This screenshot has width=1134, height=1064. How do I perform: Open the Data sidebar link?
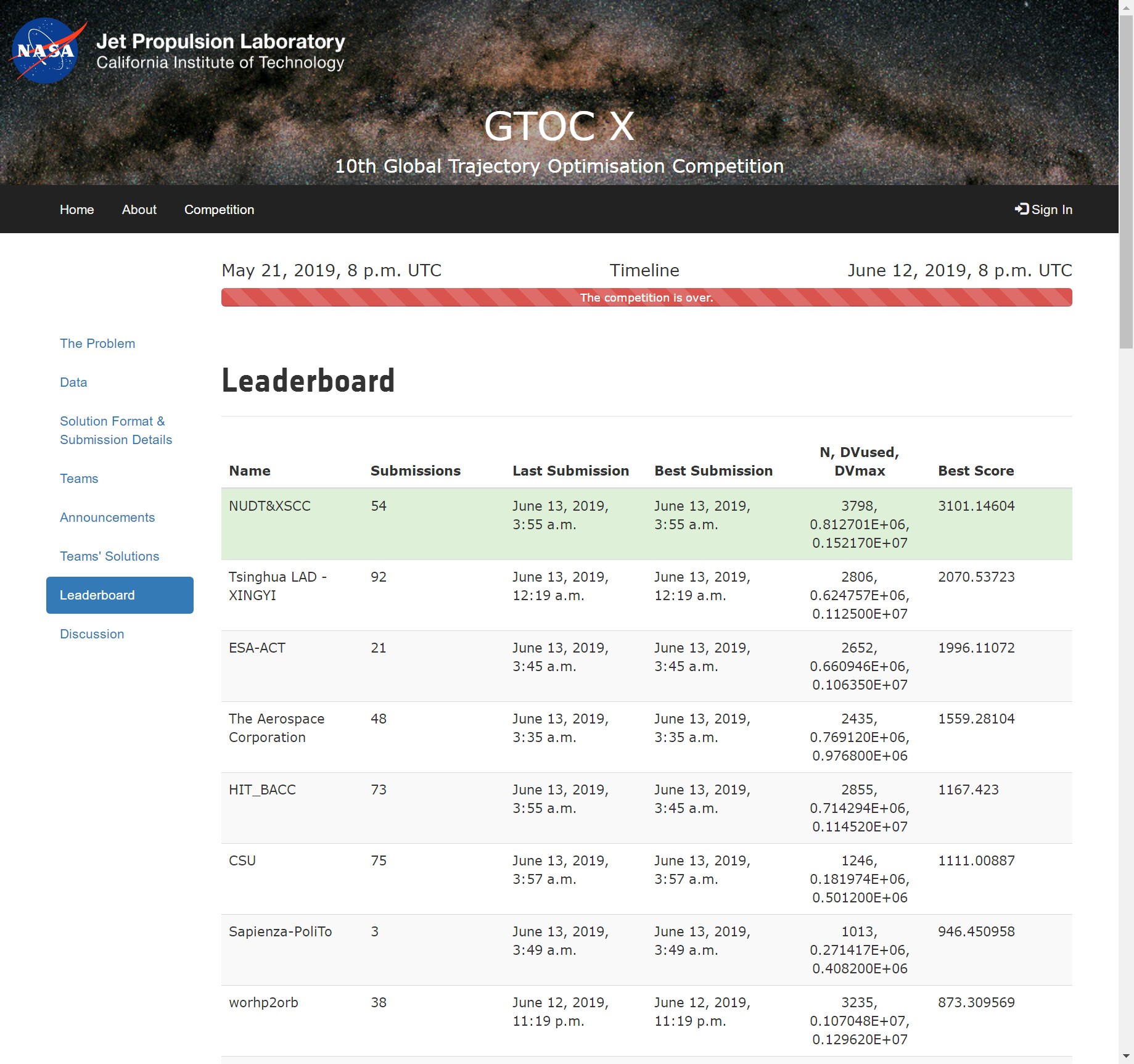73,382
